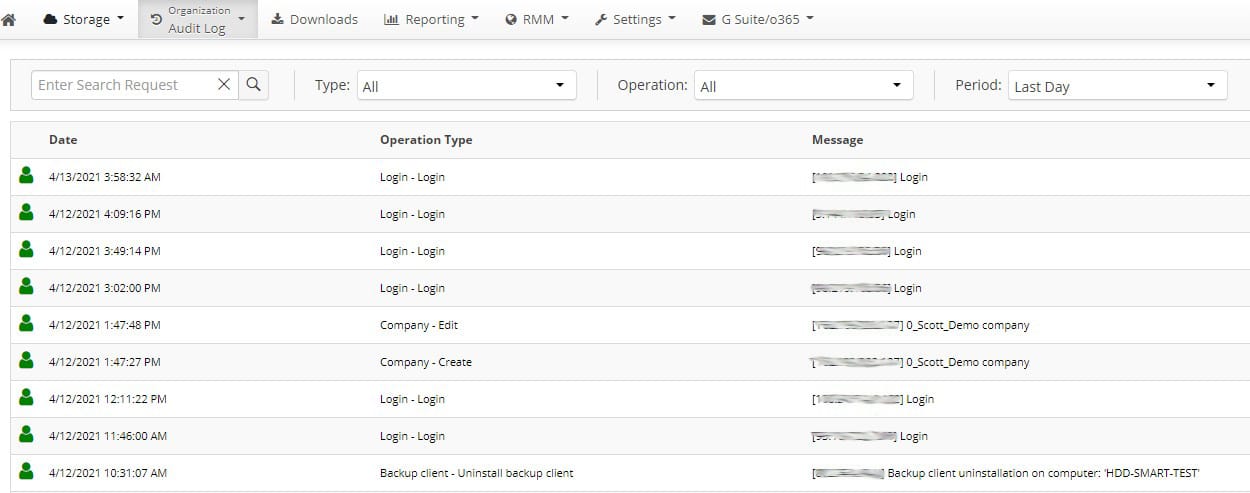1250x493 pixels.
Task: Open the Reporting menu
Action: pos(431,19)
